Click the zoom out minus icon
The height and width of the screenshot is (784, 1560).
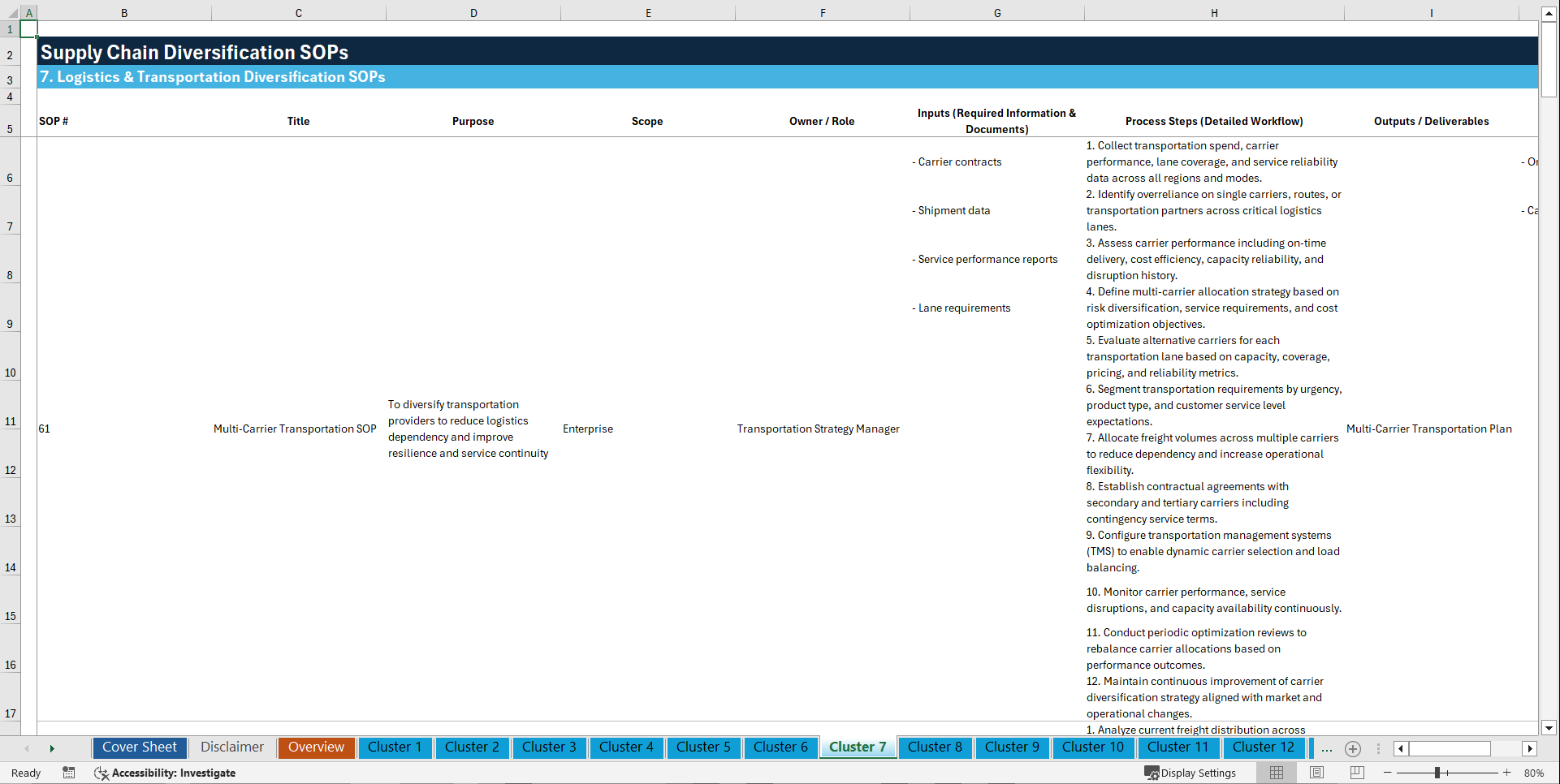click(x=1388, y=773)
